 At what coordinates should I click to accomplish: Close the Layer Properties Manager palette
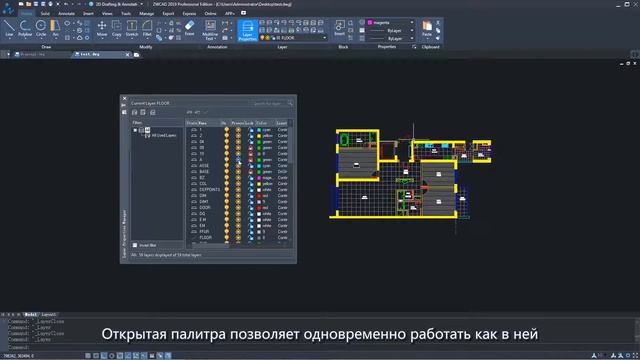[x=124, y=99]
